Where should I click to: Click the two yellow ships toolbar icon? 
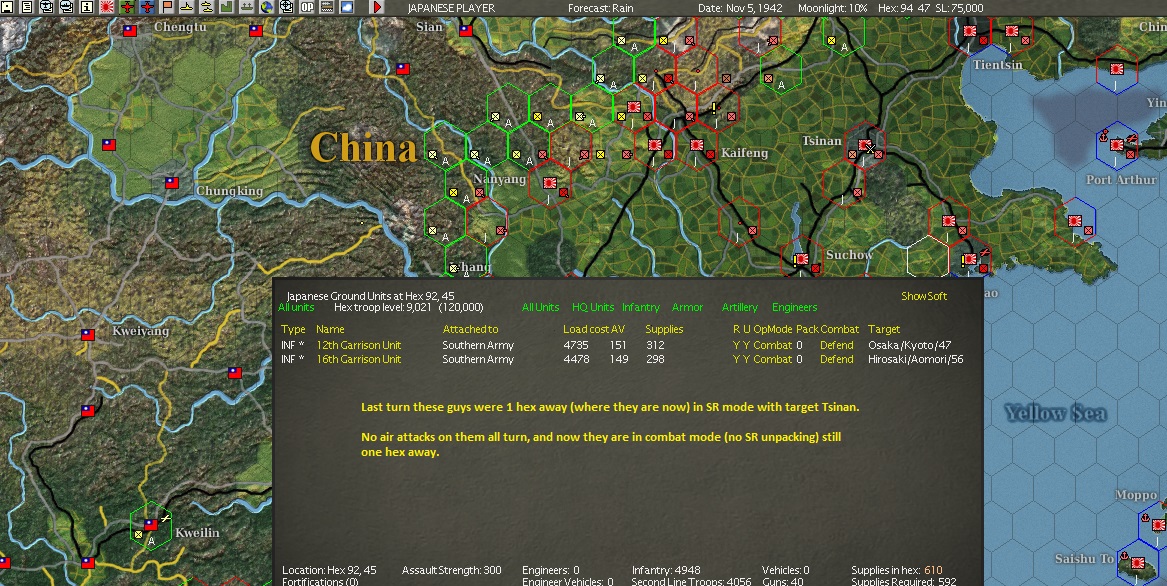[x=206, y=7]
